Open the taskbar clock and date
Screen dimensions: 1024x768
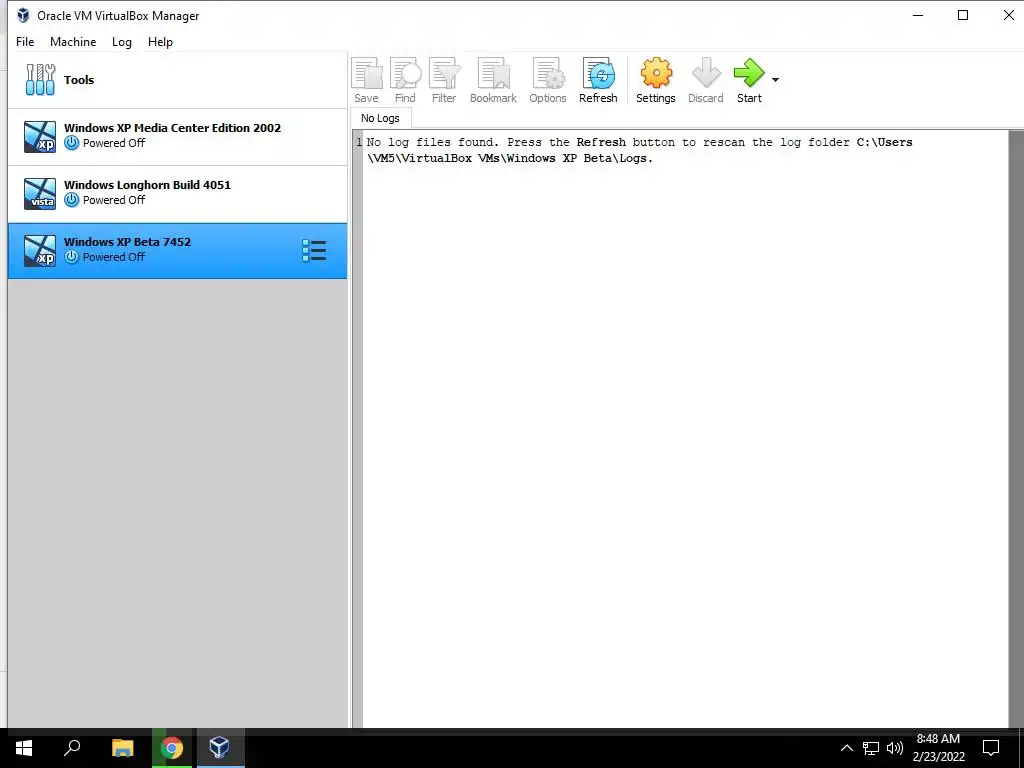click(x=938, y=748)
